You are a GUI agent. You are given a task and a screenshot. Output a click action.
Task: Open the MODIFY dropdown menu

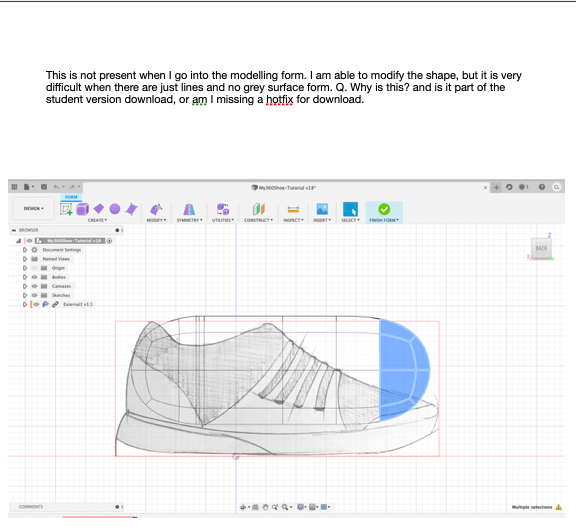[156, 220]
